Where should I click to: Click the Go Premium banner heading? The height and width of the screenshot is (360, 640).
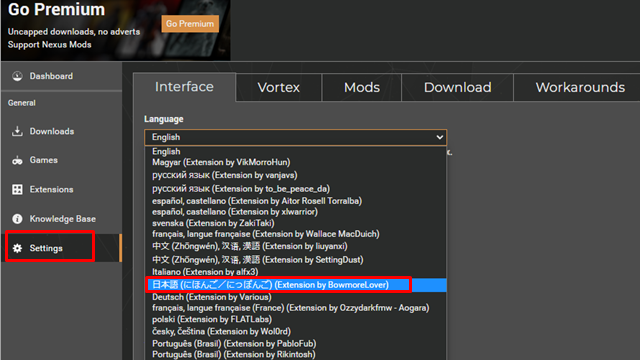56,10
